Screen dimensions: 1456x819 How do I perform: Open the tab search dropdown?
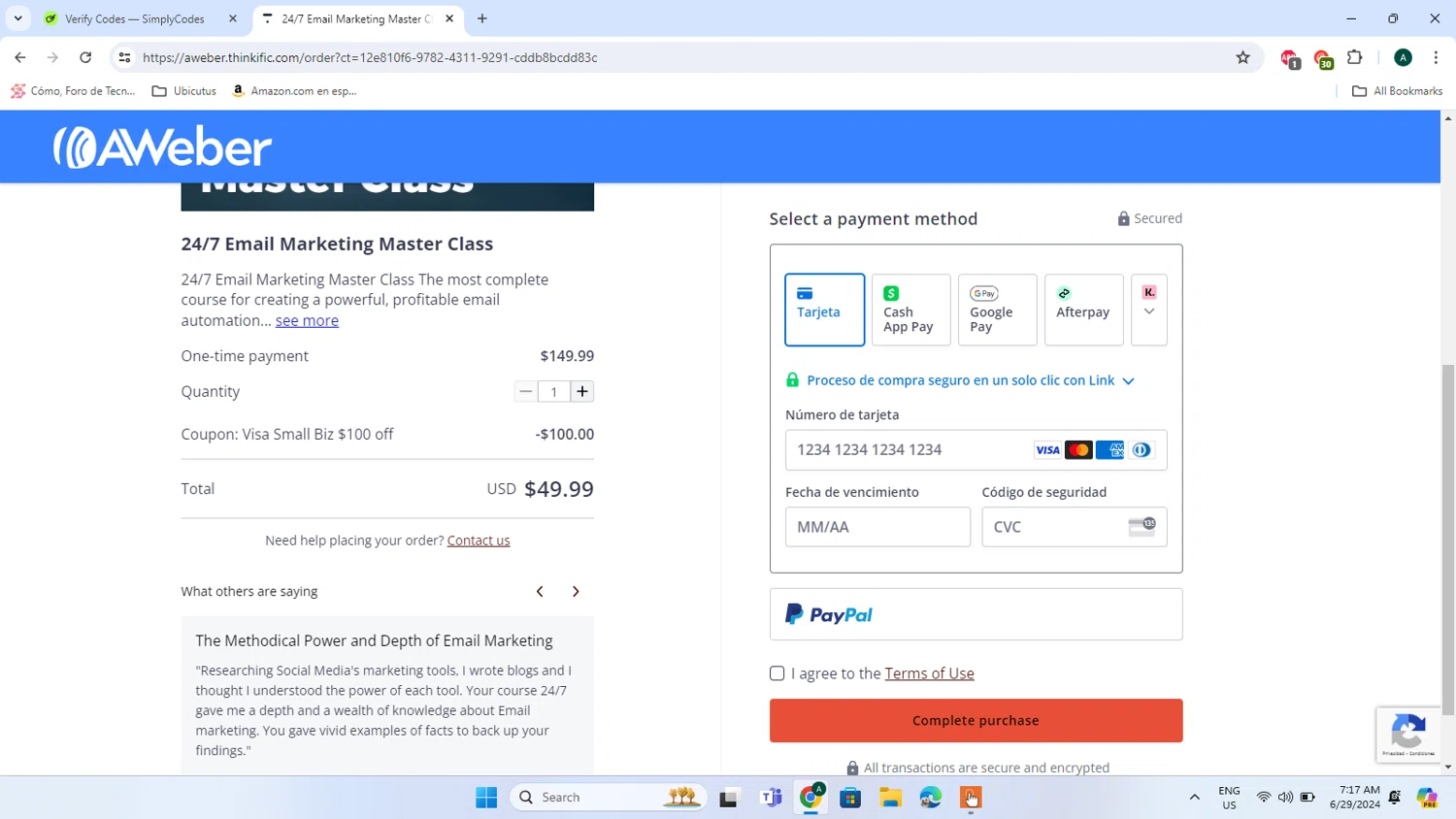coord(17,18)
